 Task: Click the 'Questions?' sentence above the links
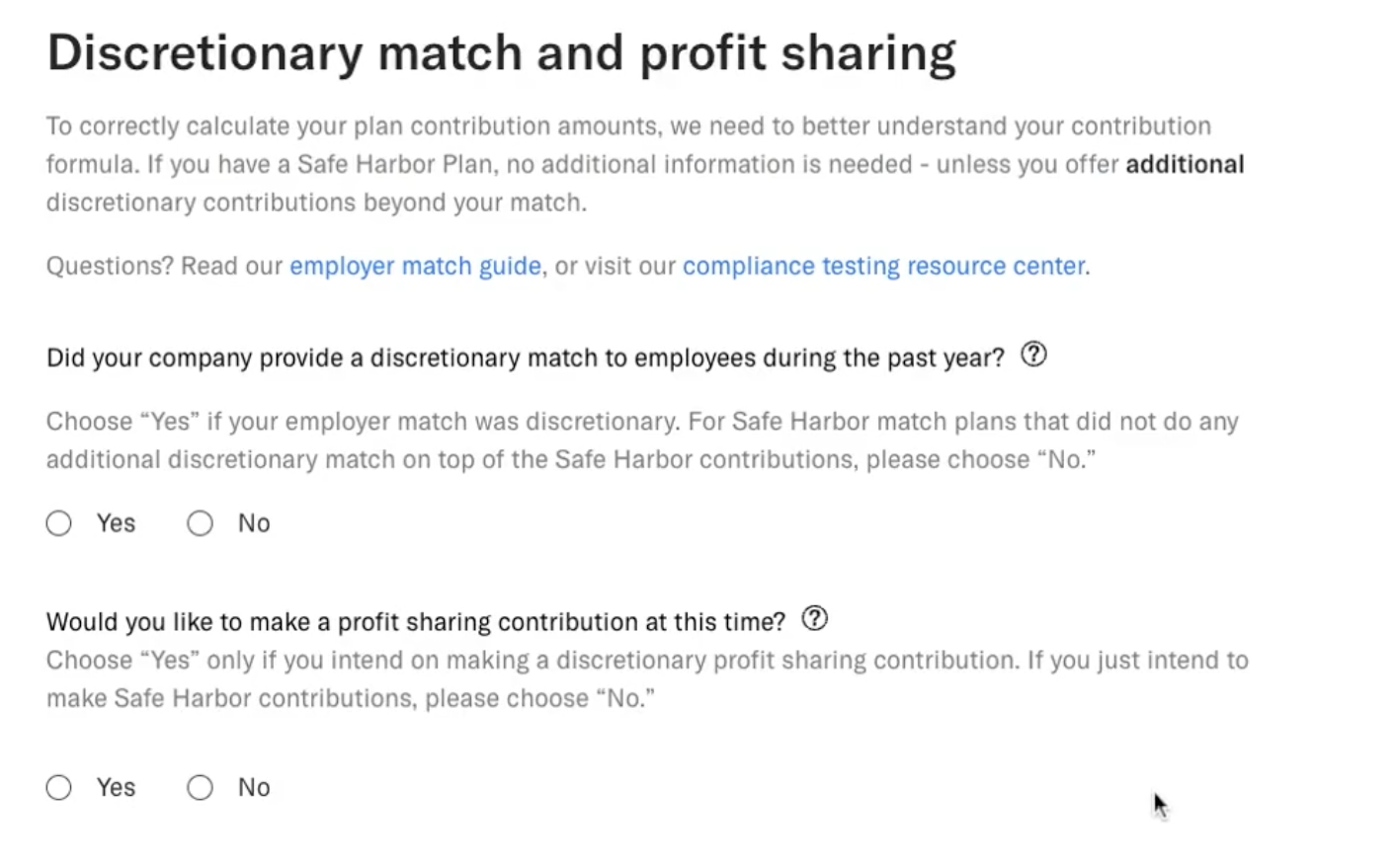coord(163,266)
